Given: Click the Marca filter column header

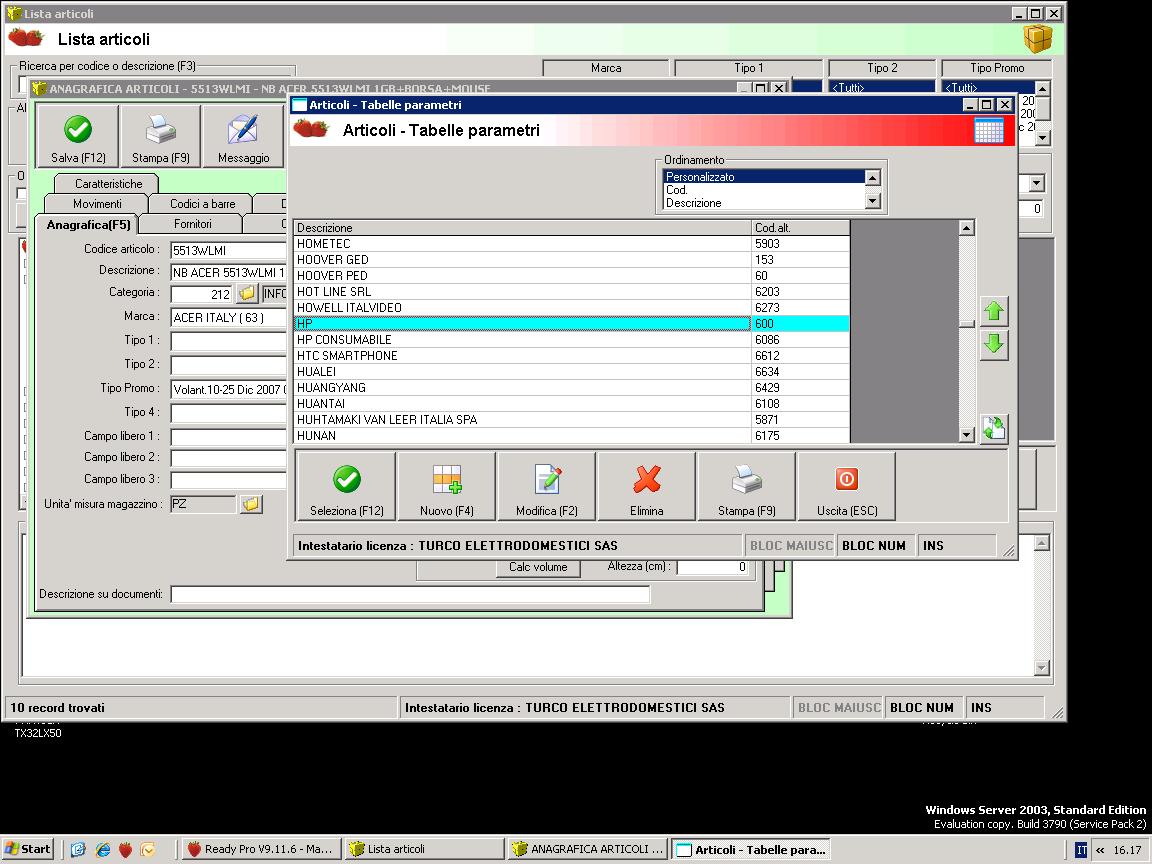Looking at the screenshot, I should [x=606, y=68].
